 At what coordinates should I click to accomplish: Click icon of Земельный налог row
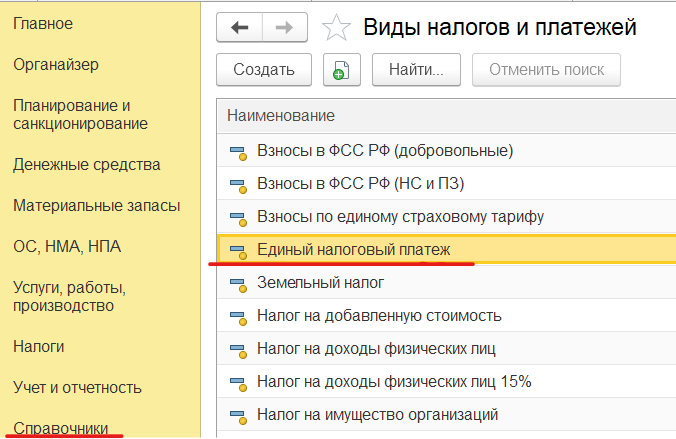click(x=238, y=285)
